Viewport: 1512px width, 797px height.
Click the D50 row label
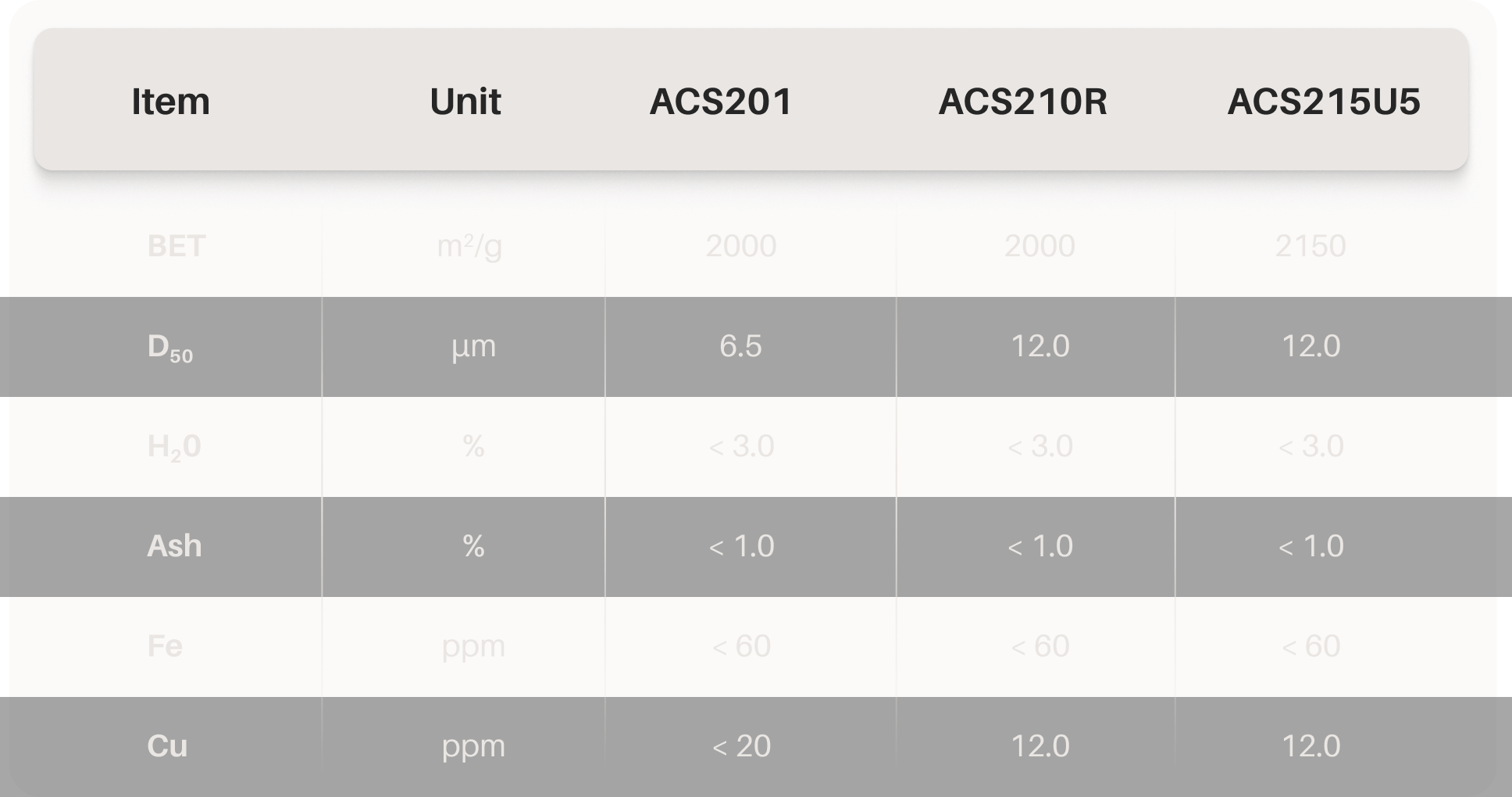[169, 347]
